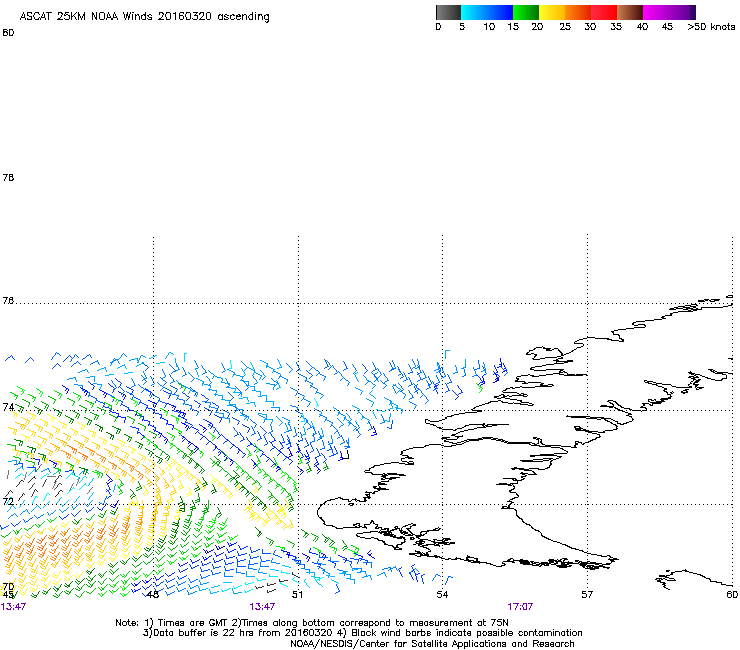Viewport: 740px width, 650px height.
Task: Click the "13:47" time between longitudes 48 and 51
Action: click(262, 607)
